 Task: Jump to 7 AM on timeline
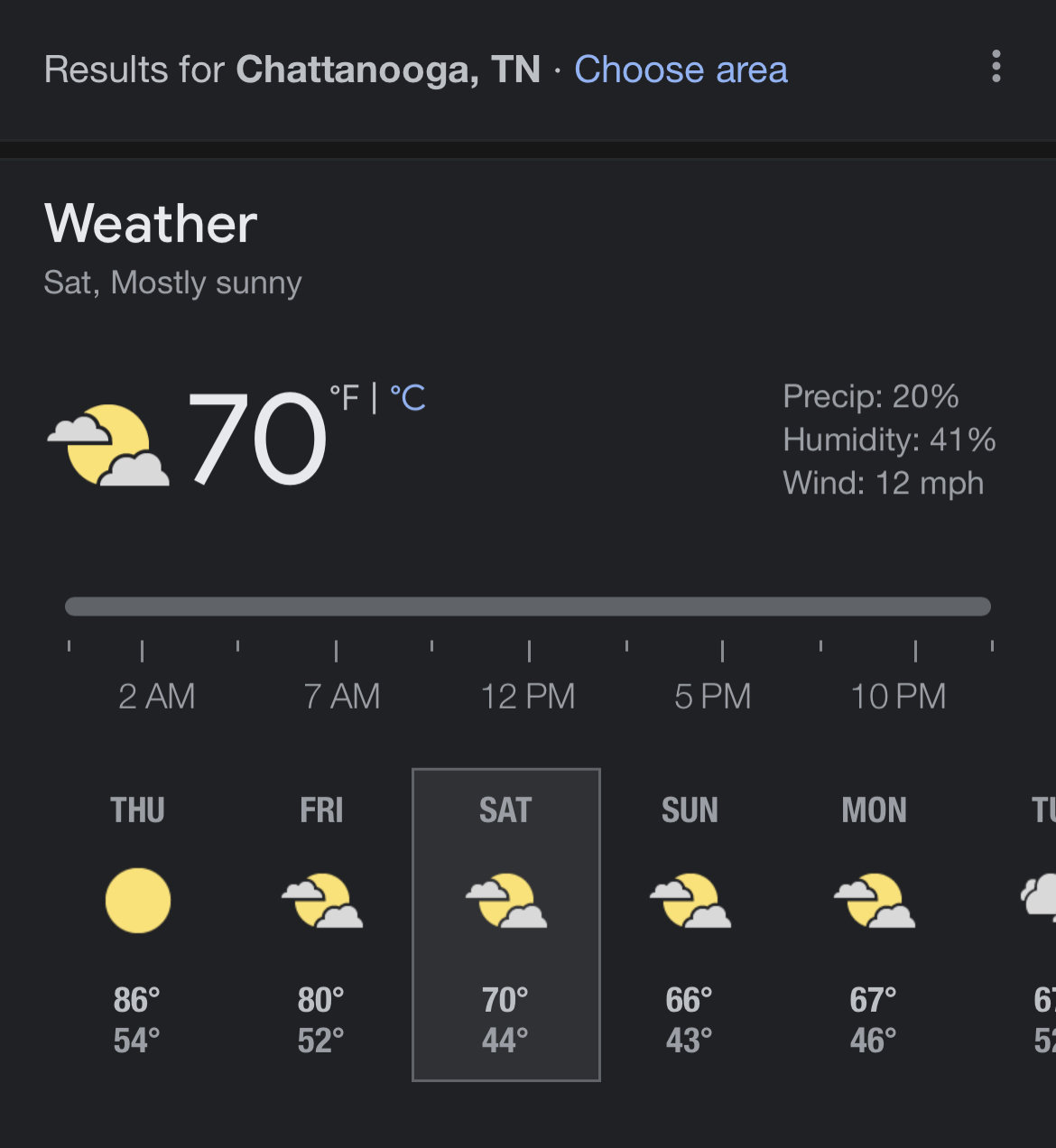(341, 696)
